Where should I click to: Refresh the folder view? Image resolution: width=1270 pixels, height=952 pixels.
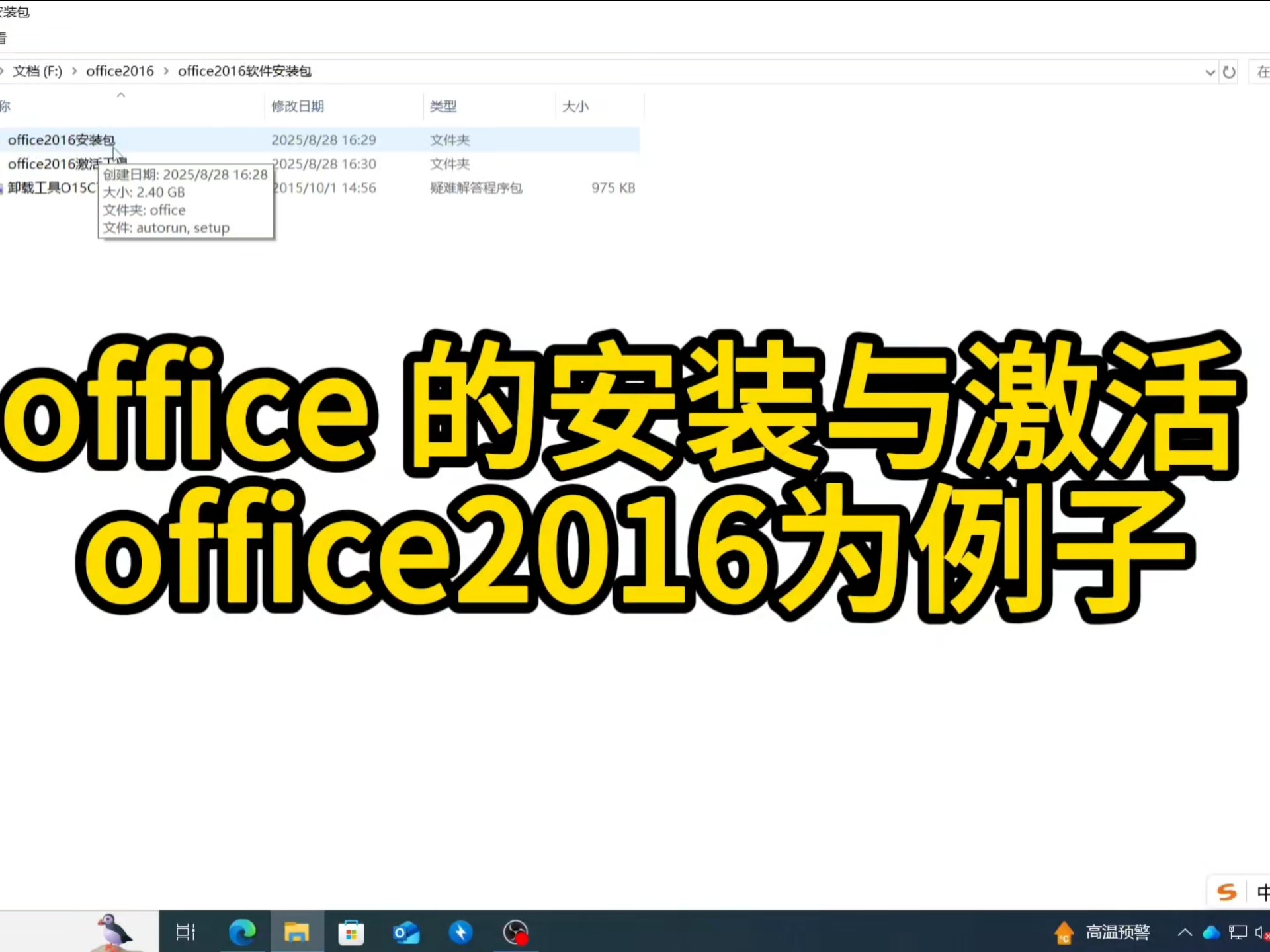click(1229, 72)
